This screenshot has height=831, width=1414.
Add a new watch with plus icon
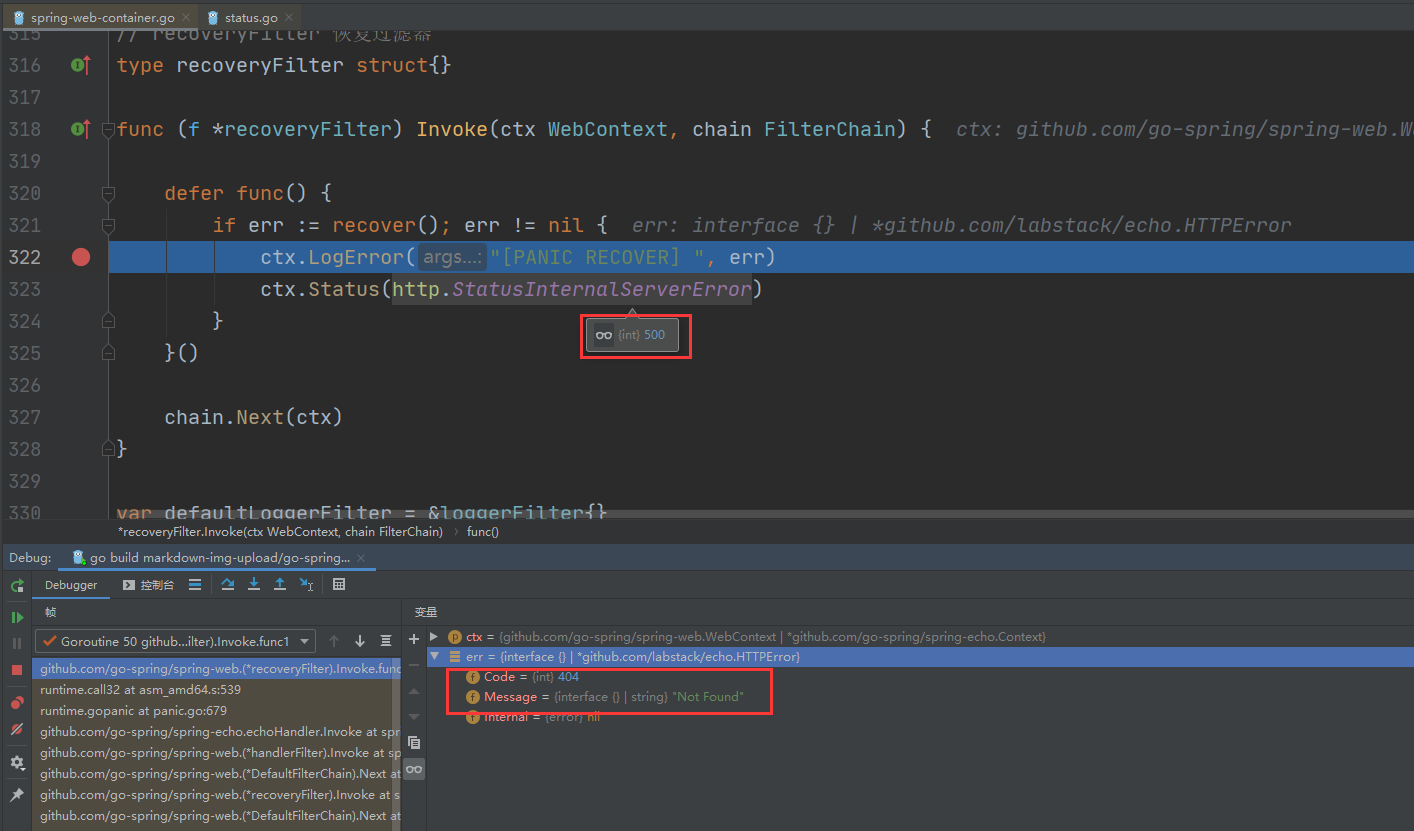click(x=414, y=639)
